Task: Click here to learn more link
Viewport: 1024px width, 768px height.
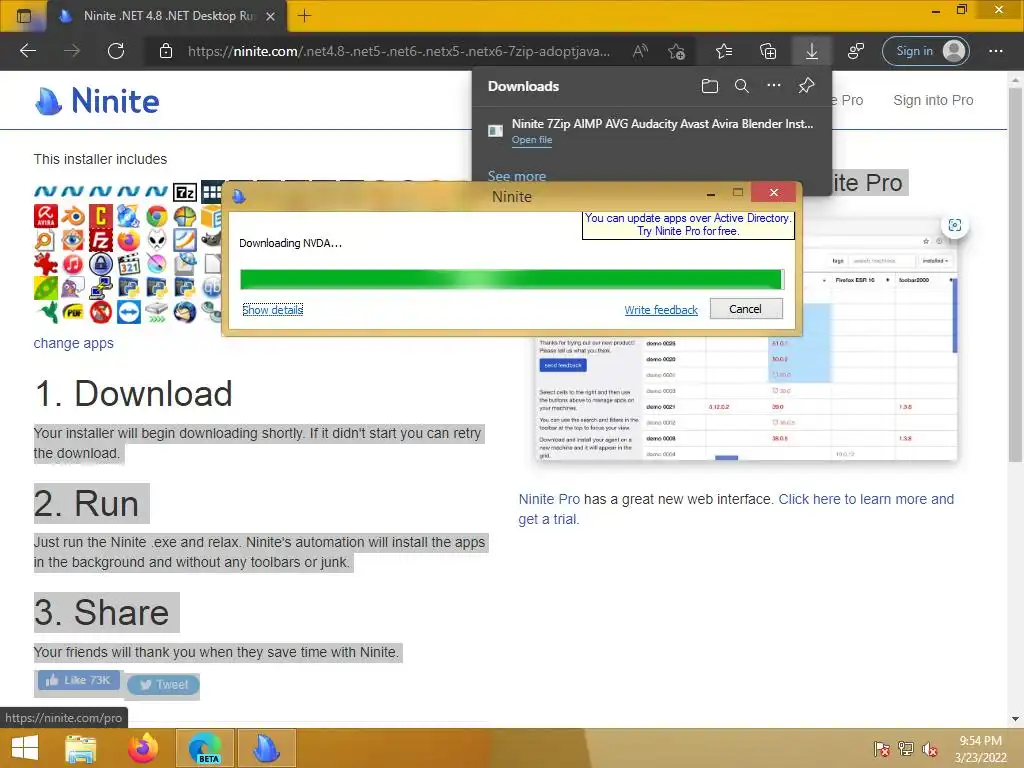Action: pyautogui.click(x=866, y=499)
